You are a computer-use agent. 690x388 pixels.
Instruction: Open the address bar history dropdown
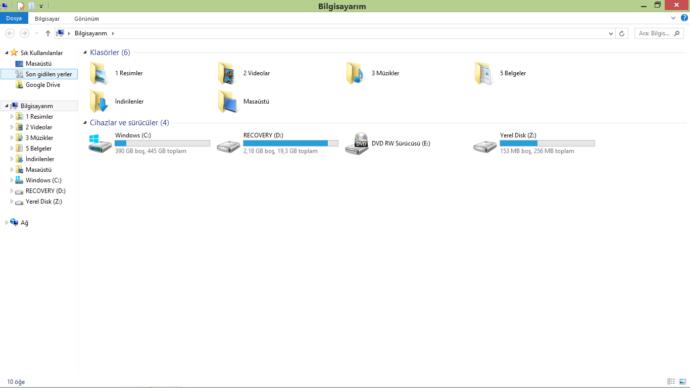point(611,33)
